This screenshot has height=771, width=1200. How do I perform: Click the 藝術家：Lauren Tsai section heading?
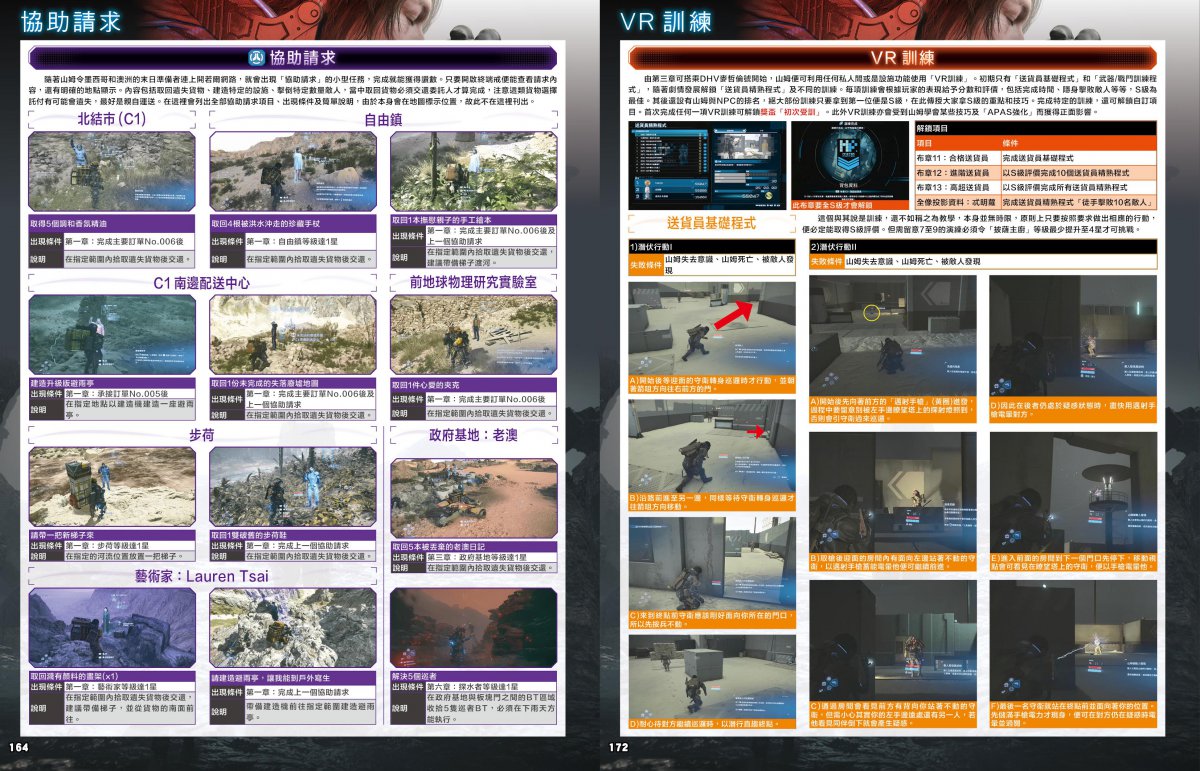[202, 577]
